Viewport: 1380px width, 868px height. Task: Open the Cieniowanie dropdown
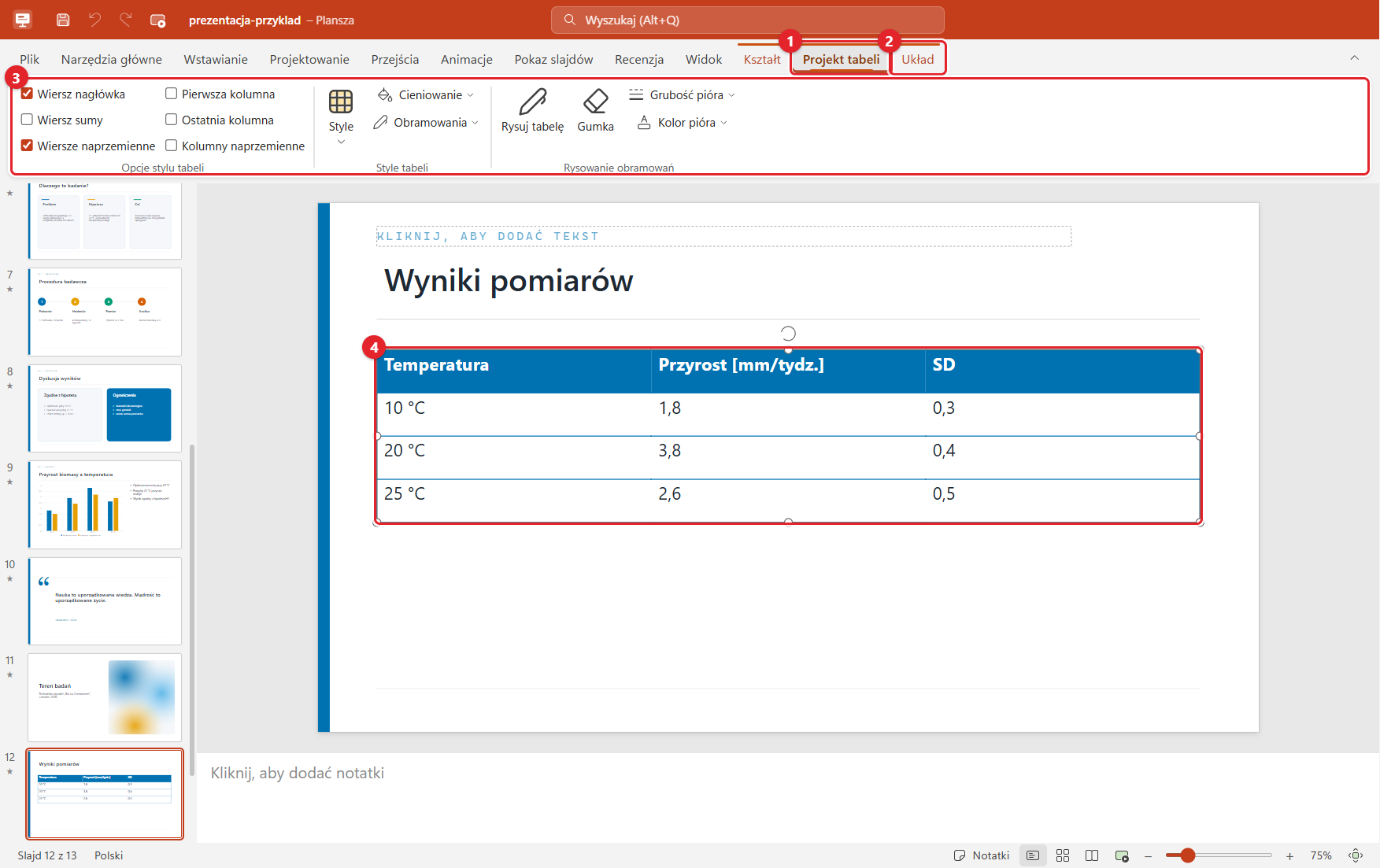tap(426, 94)
